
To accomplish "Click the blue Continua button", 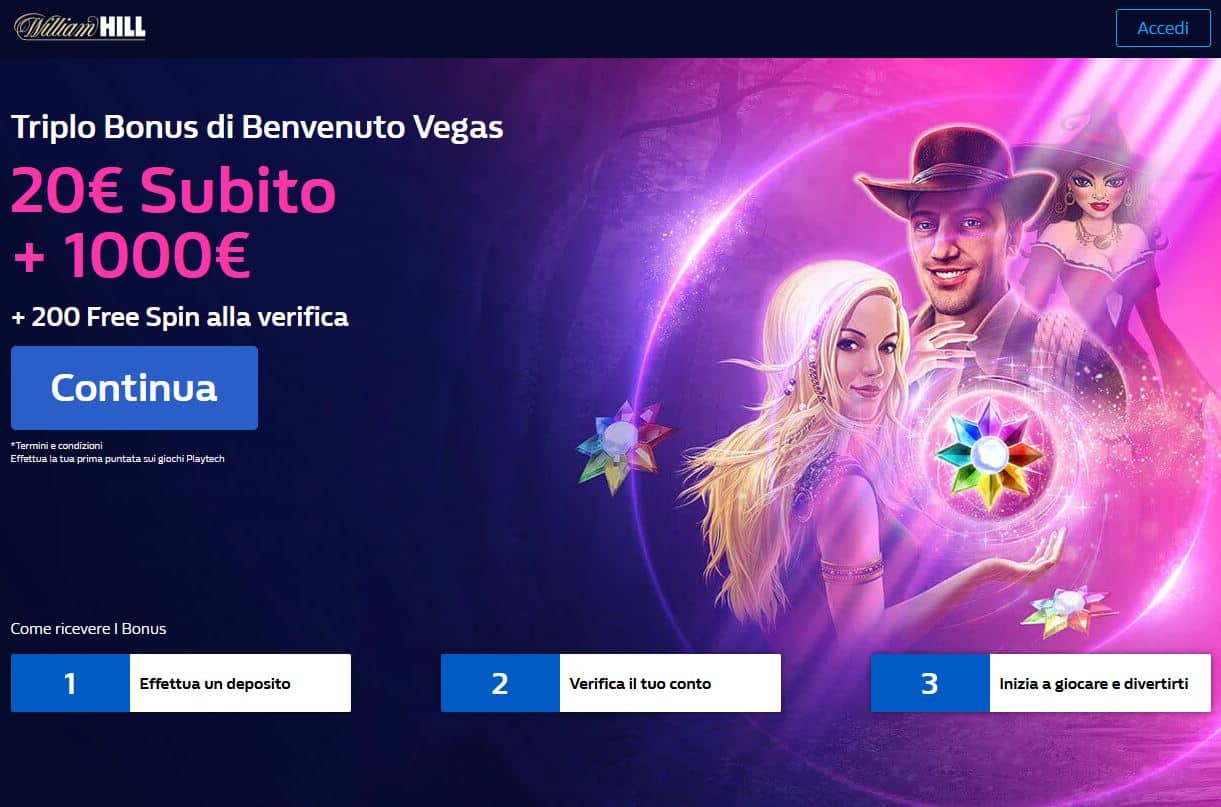I will 134,388.
